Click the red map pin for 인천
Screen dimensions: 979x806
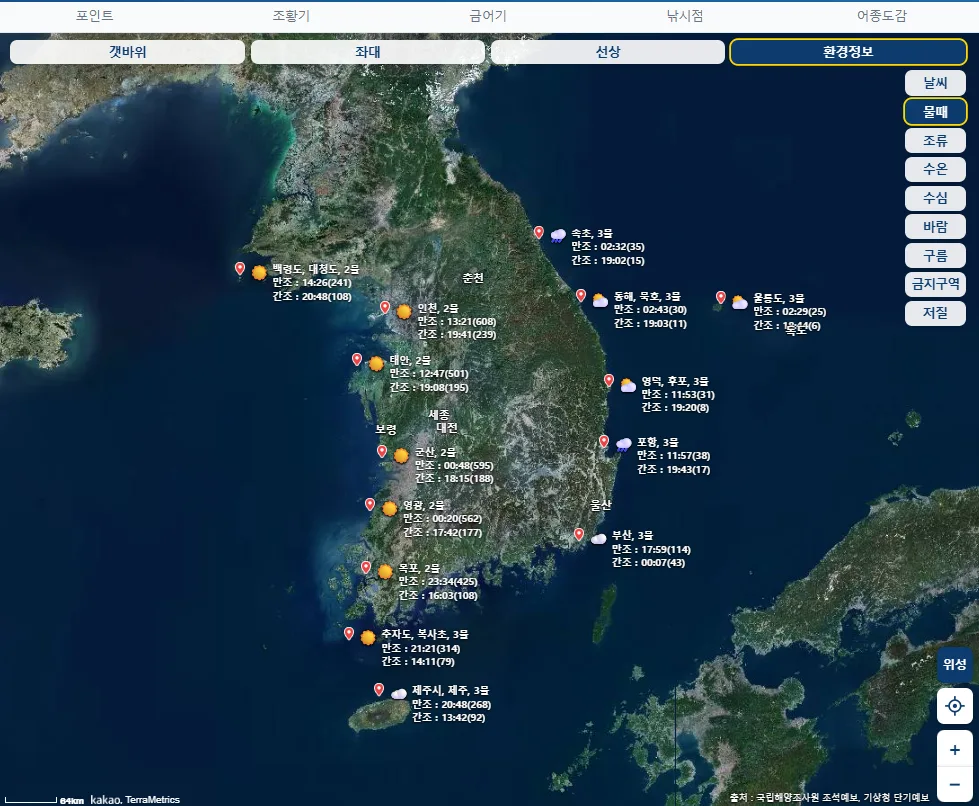tap(385, 307)
